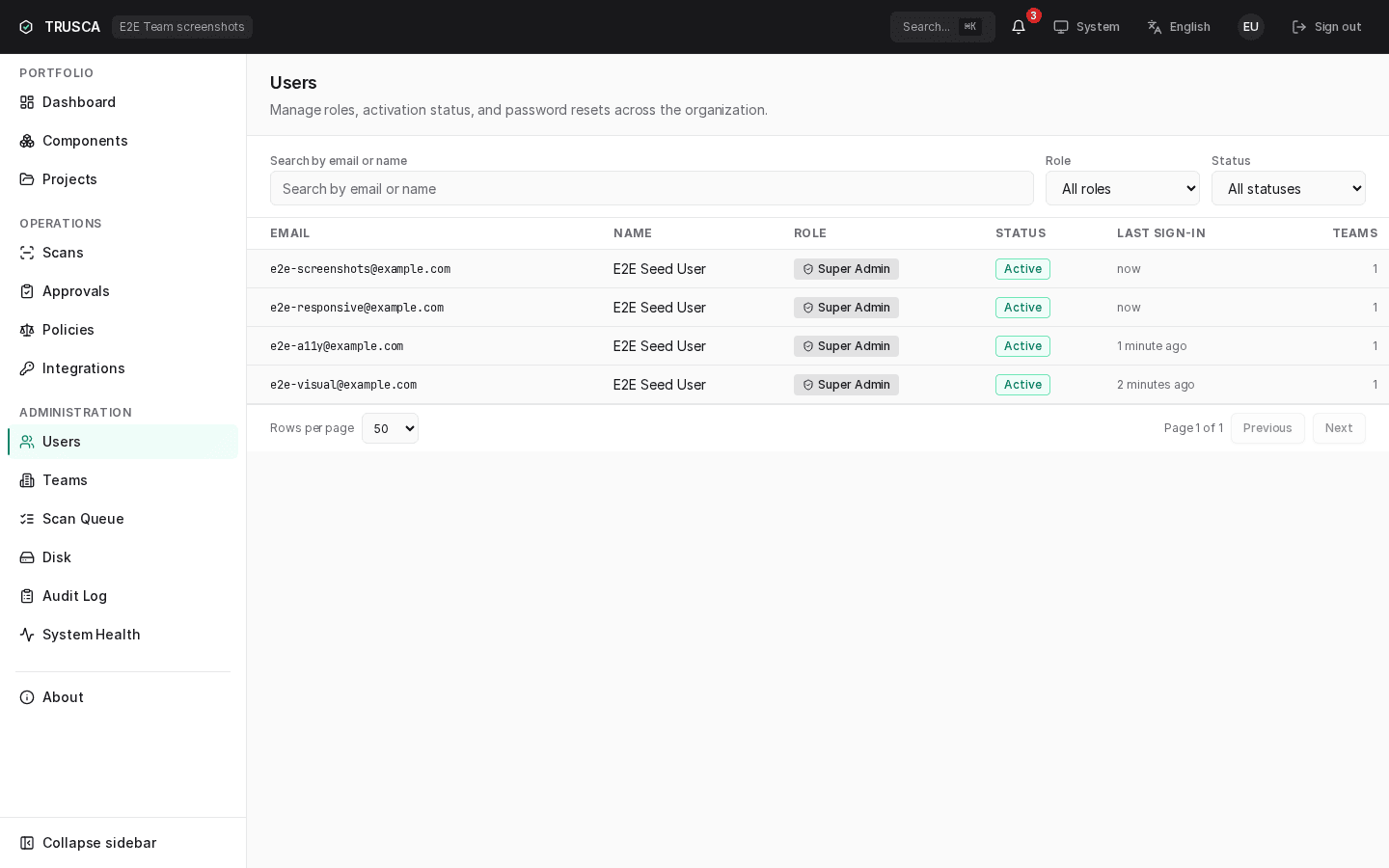The image size is (1389, 868).
Task: Open the EU user avatar menu
Action: tap(1251, 27)
